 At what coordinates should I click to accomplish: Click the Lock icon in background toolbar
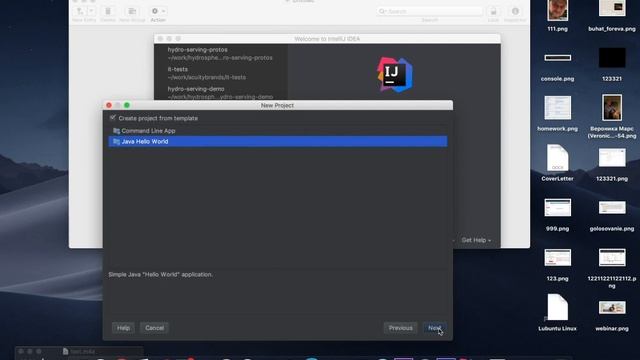pos(493,11)
